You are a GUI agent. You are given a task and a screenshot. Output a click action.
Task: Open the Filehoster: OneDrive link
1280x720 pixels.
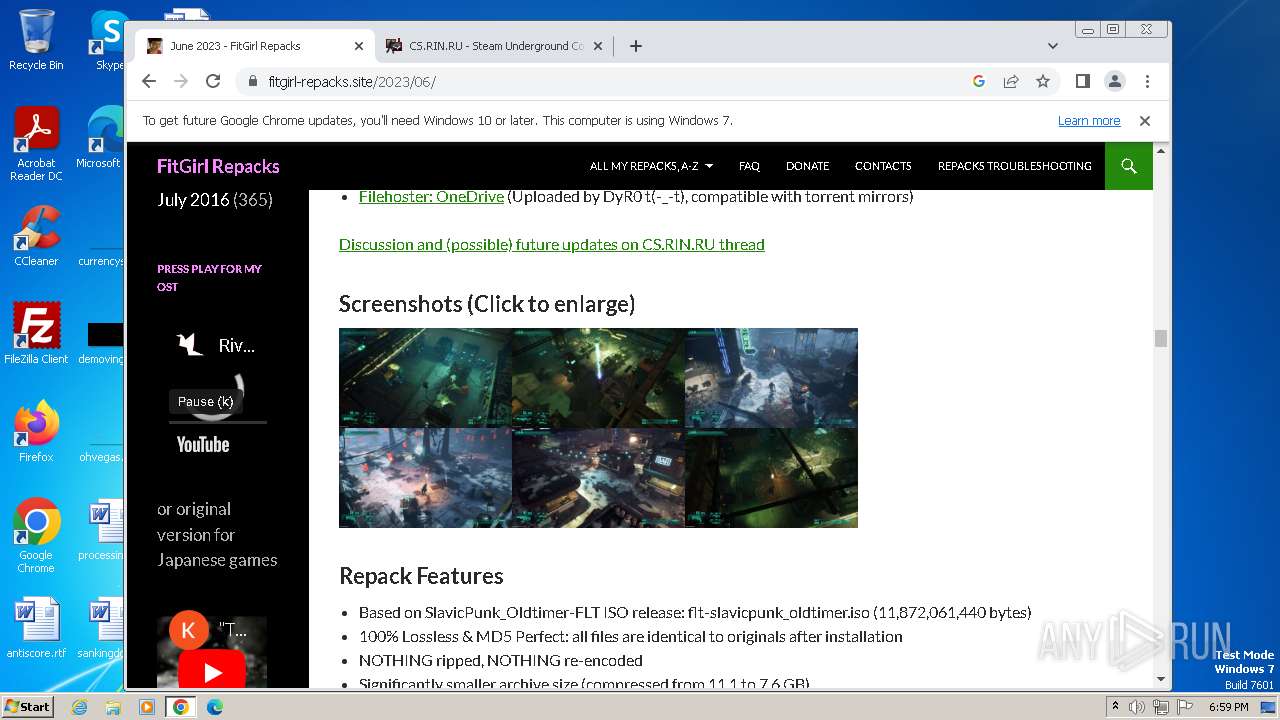click(x=431, y=197)
